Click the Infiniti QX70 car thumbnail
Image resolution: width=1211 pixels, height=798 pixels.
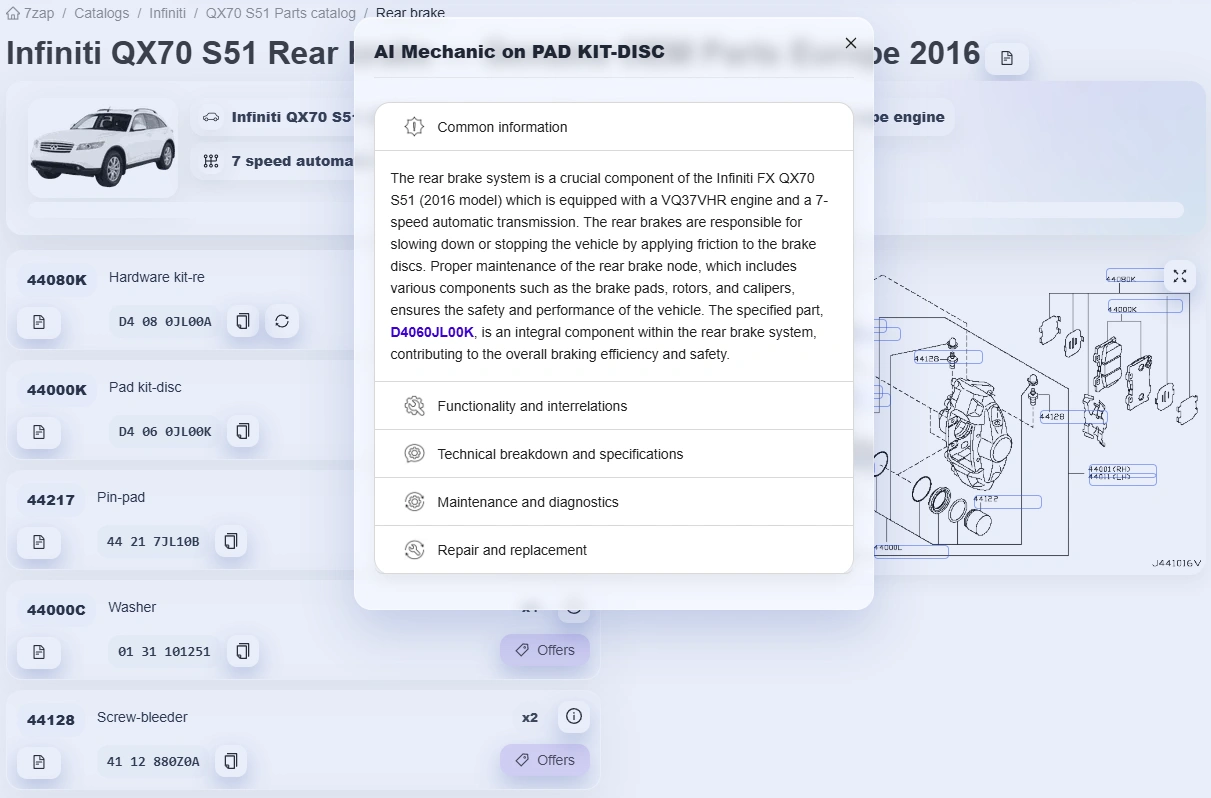pos(103,148)
